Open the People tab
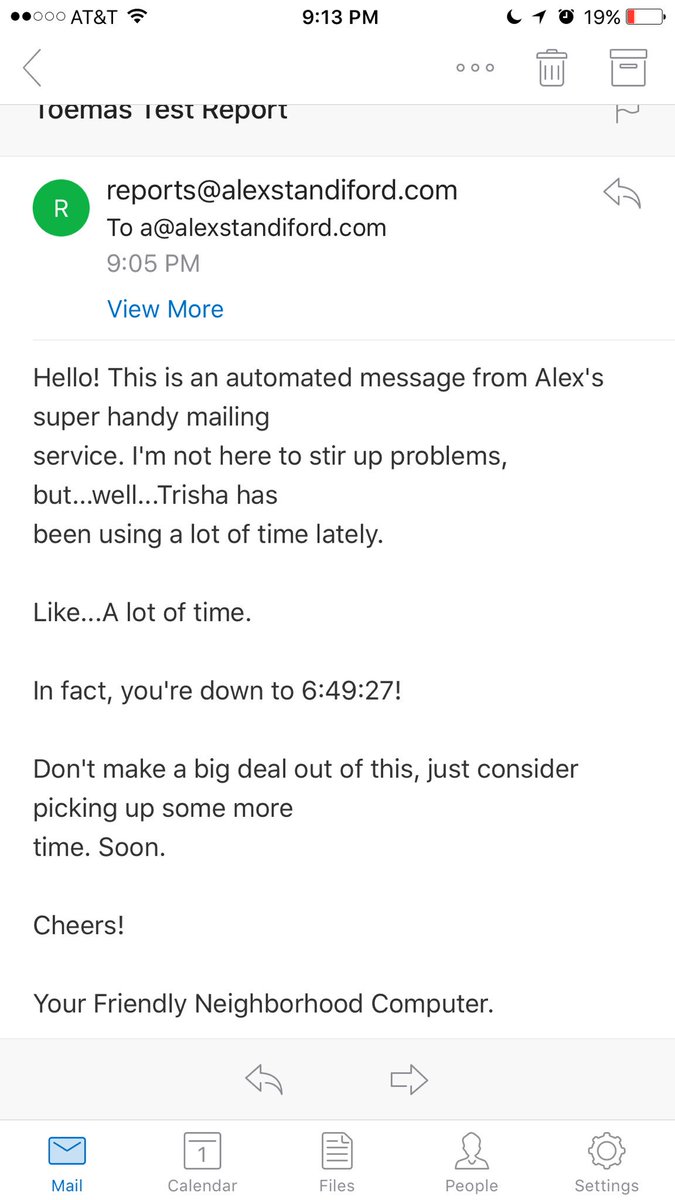 (x=472, y=1163)
